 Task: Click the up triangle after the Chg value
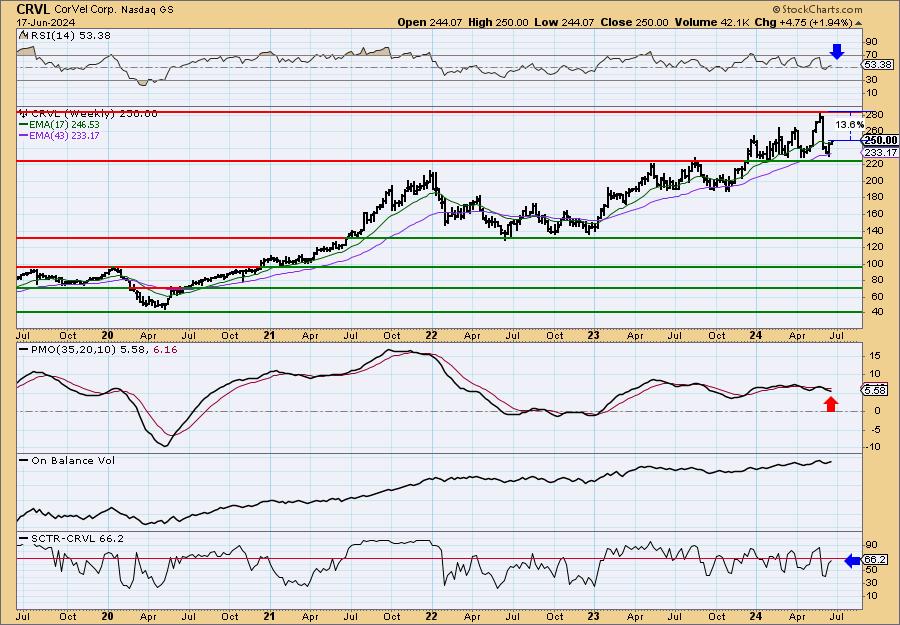click(858, 23)
